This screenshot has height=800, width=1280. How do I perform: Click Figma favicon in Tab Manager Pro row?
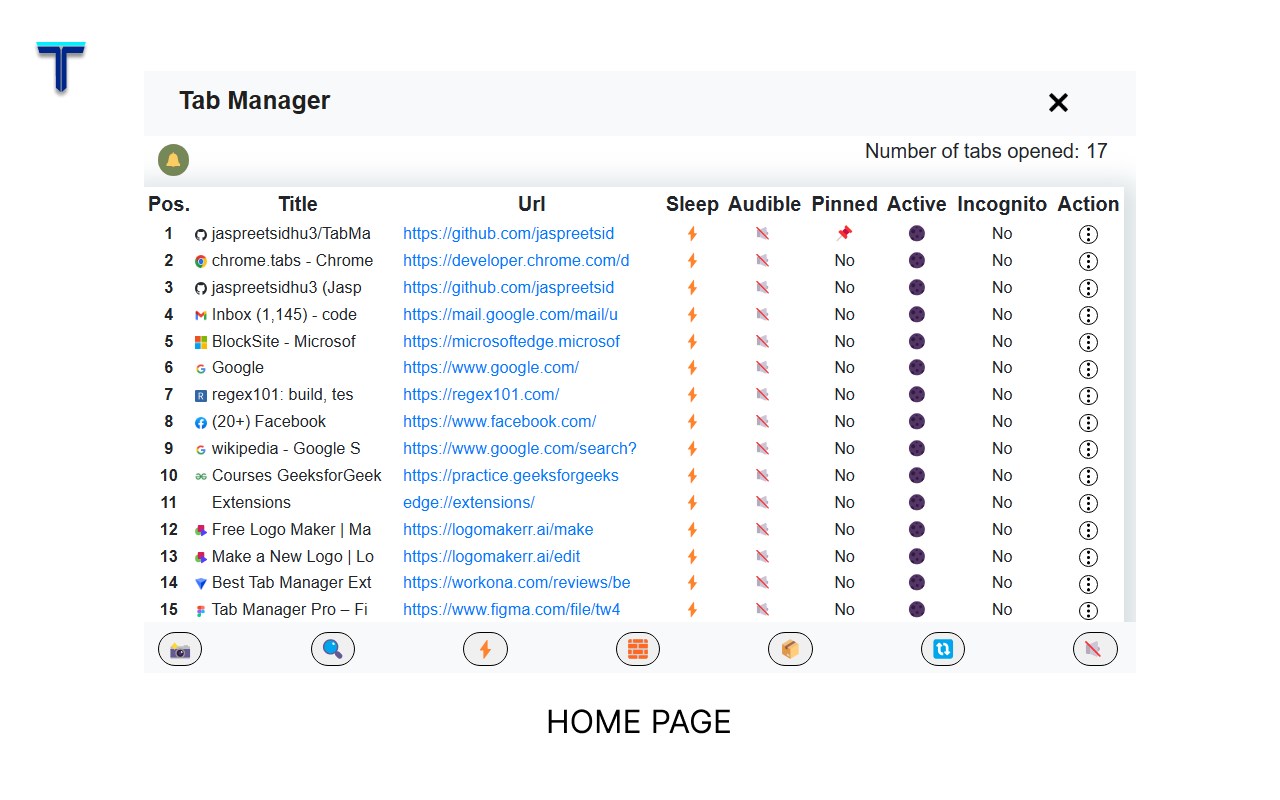201,610
